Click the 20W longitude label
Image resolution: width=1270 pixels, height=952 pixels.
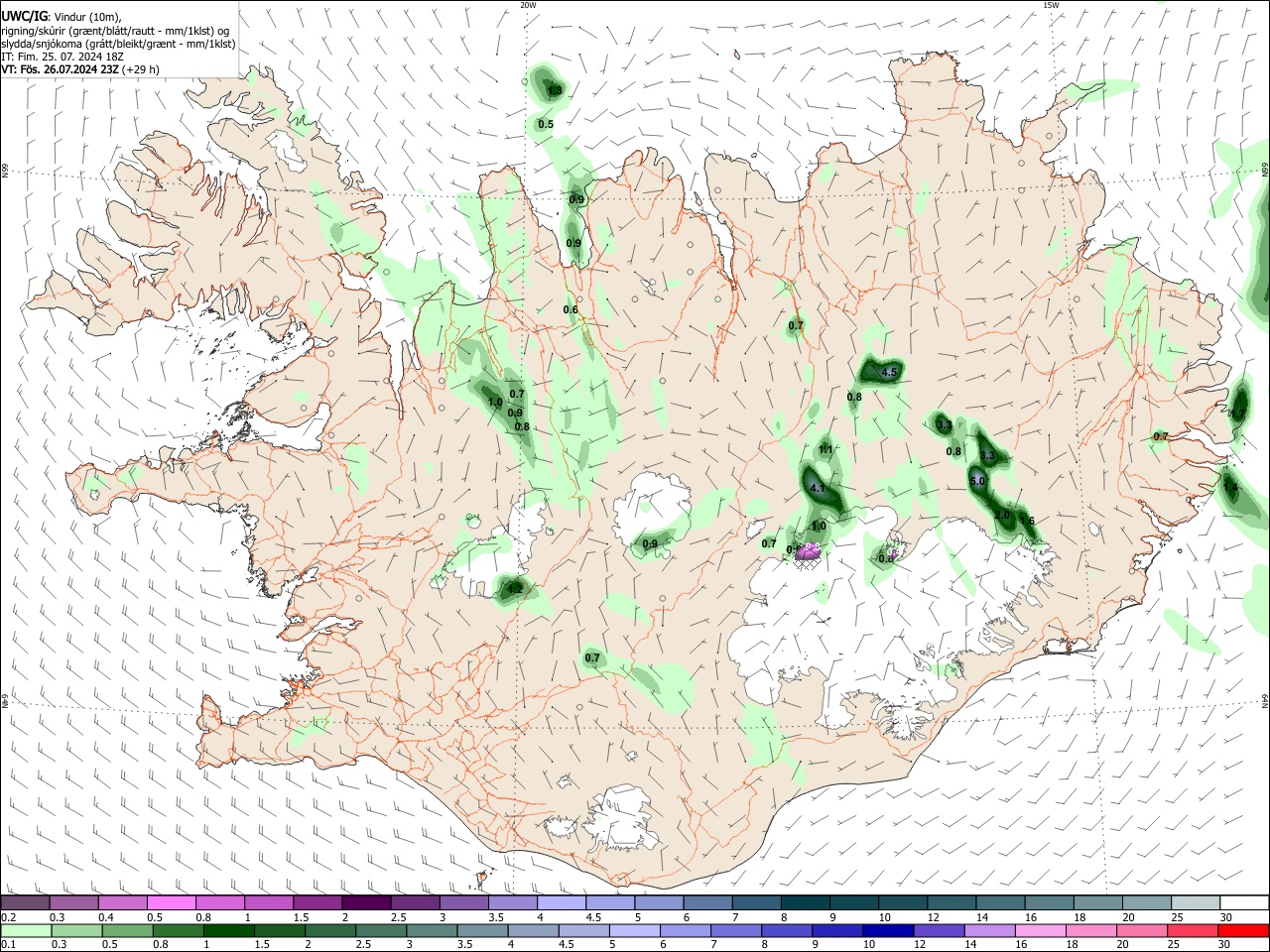point(528,5)
